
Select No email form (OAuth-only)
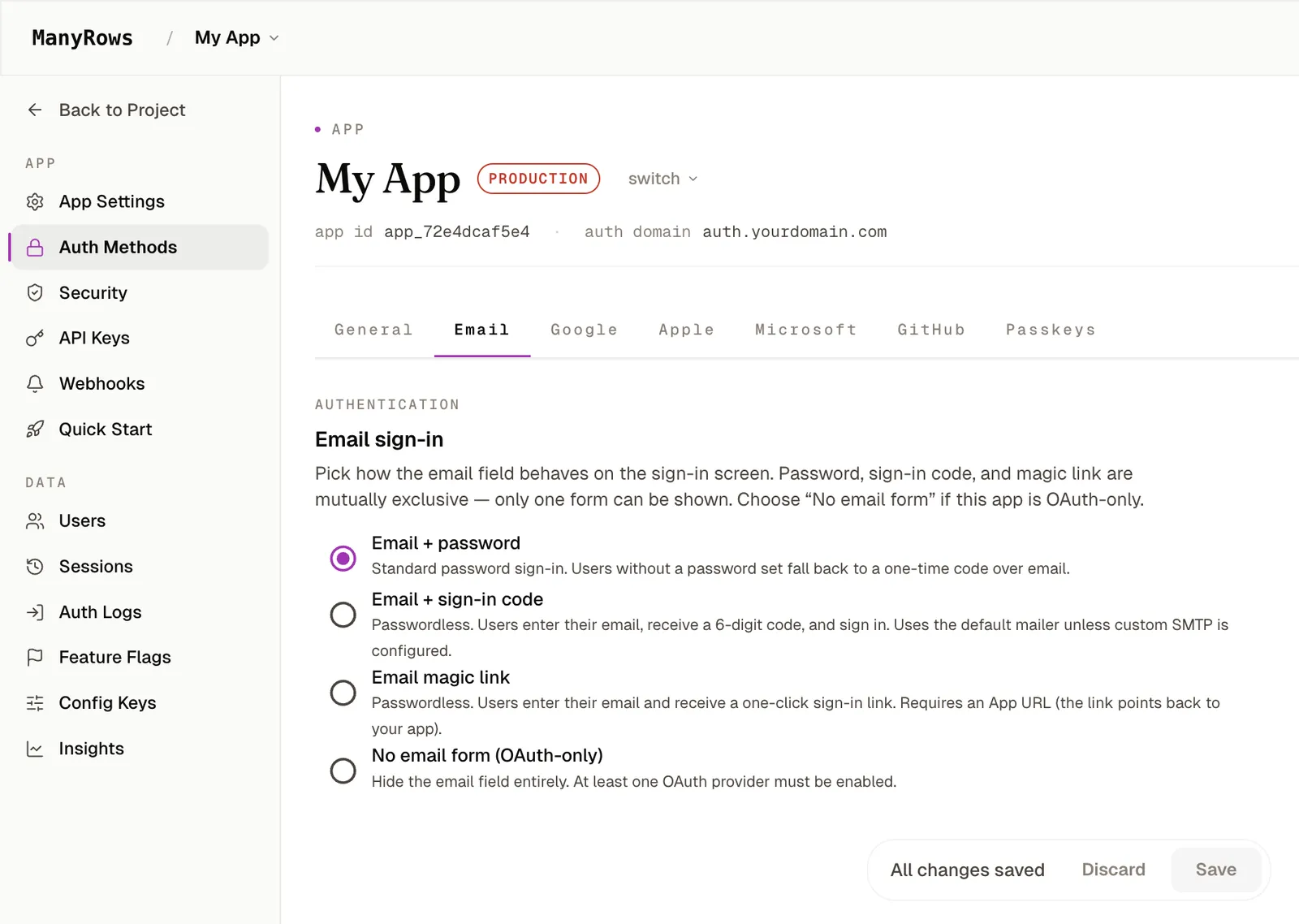pos(343,771)
